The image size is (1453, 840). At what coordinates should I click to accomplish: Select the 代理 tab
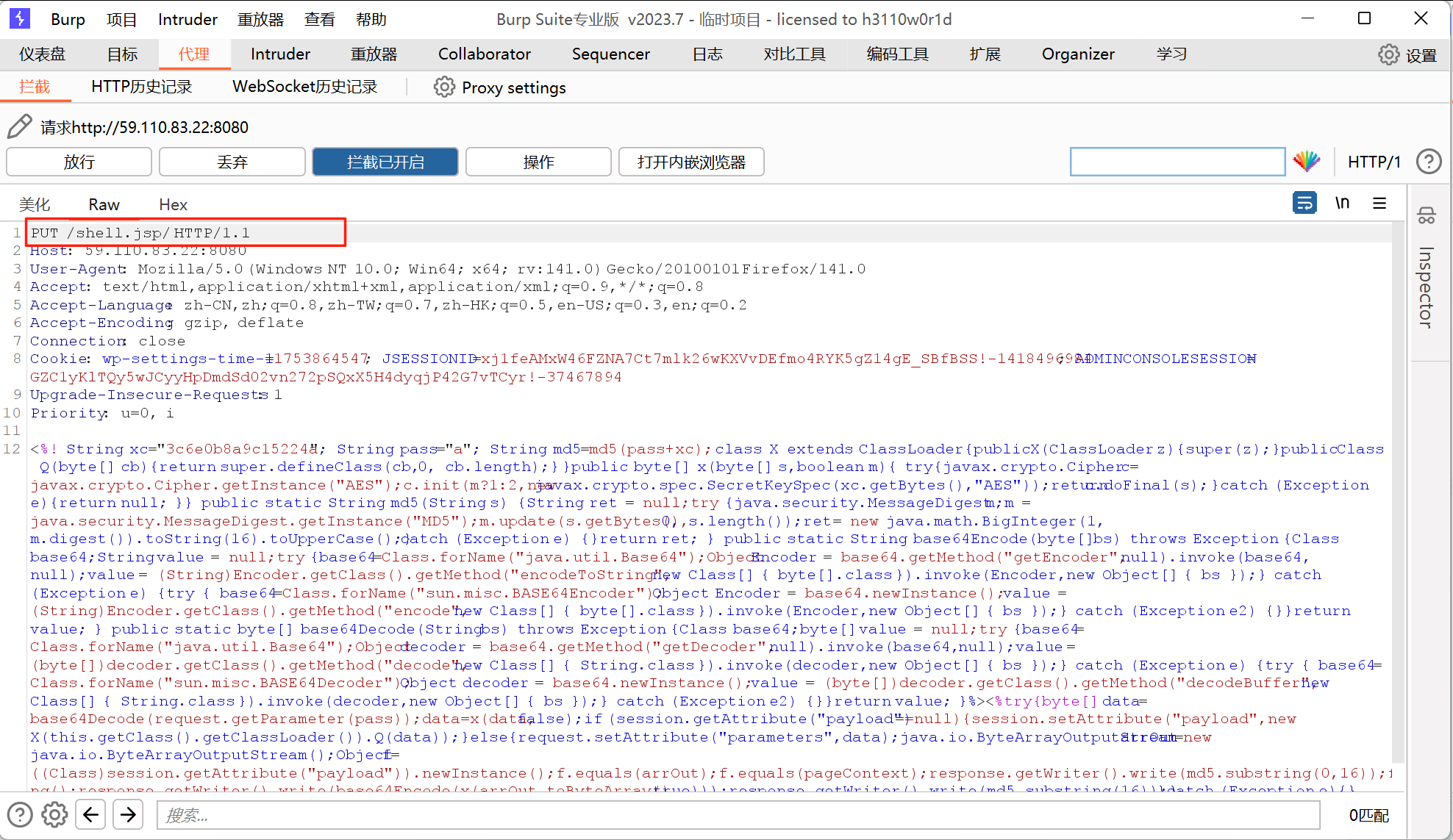point(193,54)
